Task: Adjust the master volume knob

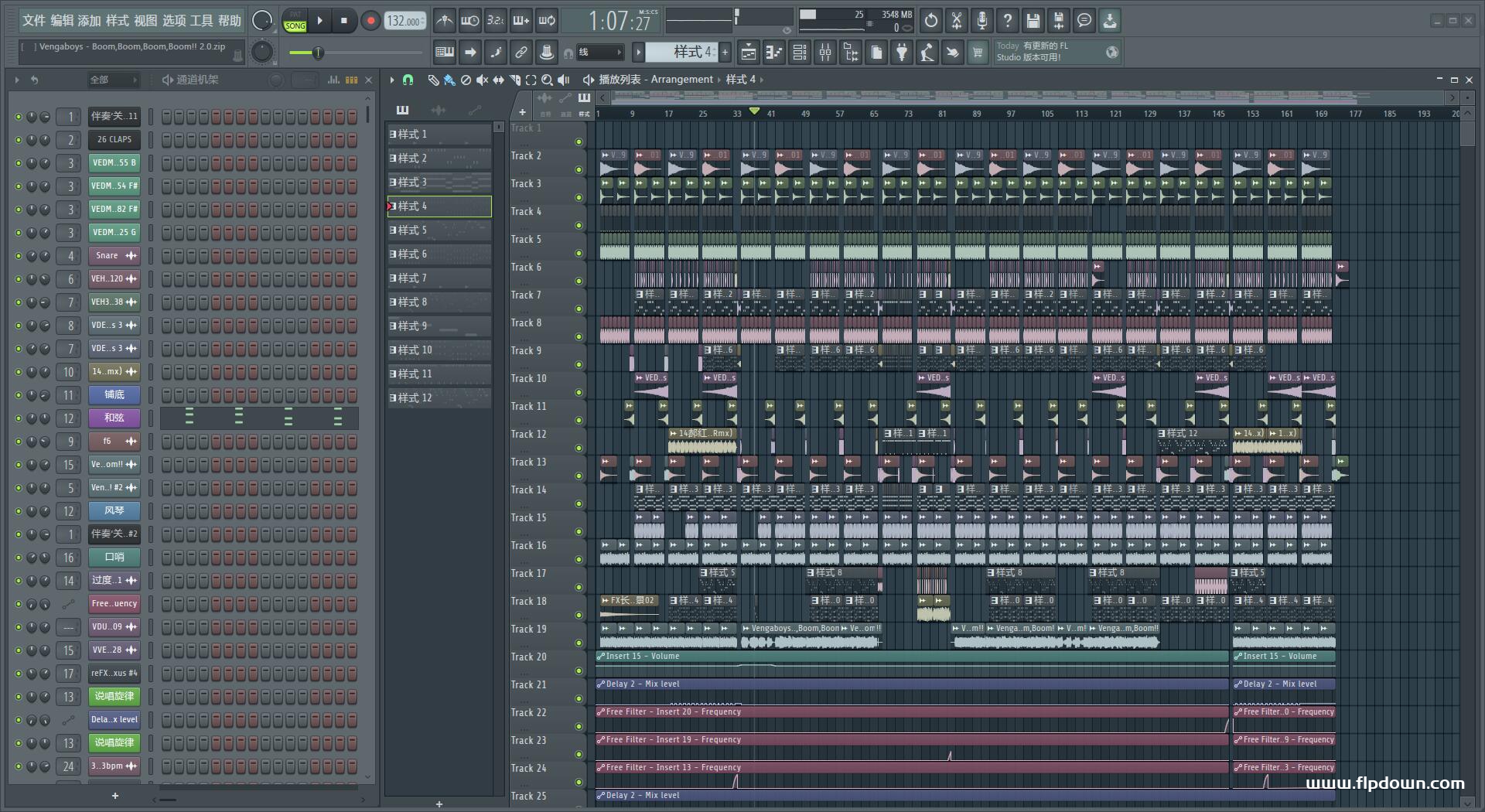Action: pos(263,21)
